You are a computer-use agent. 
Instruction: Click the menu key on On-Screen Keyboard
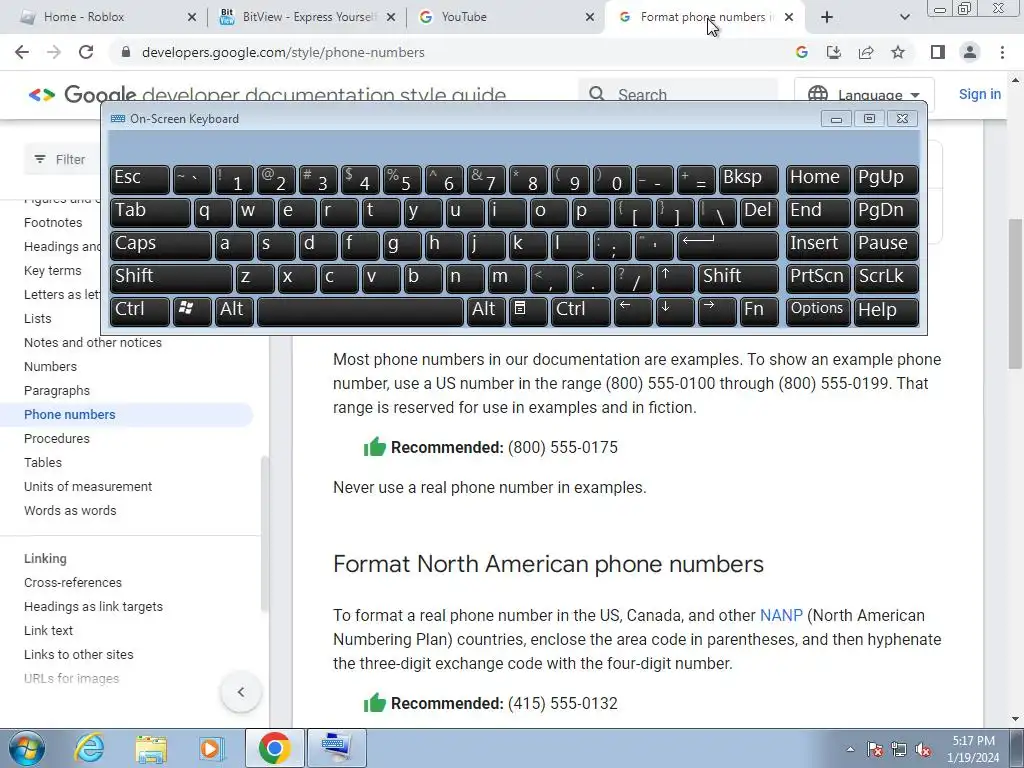528,310
